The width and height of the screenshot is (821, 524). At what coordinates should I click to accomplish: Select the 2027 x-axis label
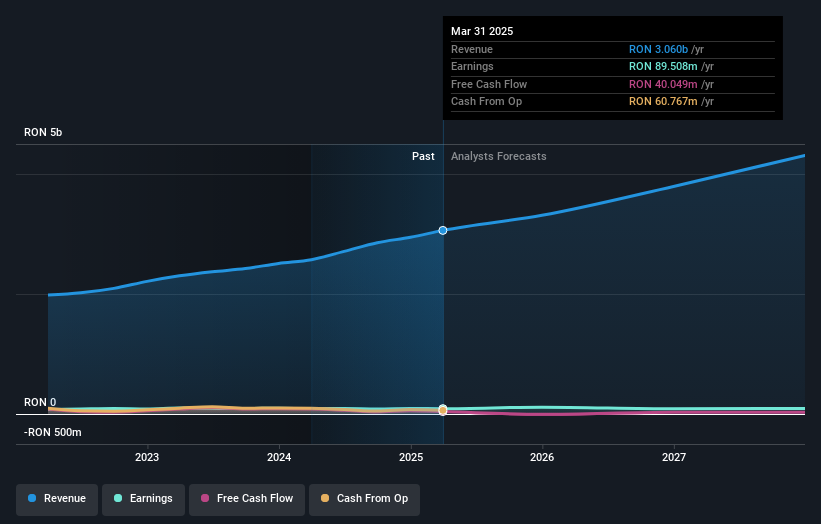pyautogui.click(x=674, y=457)
